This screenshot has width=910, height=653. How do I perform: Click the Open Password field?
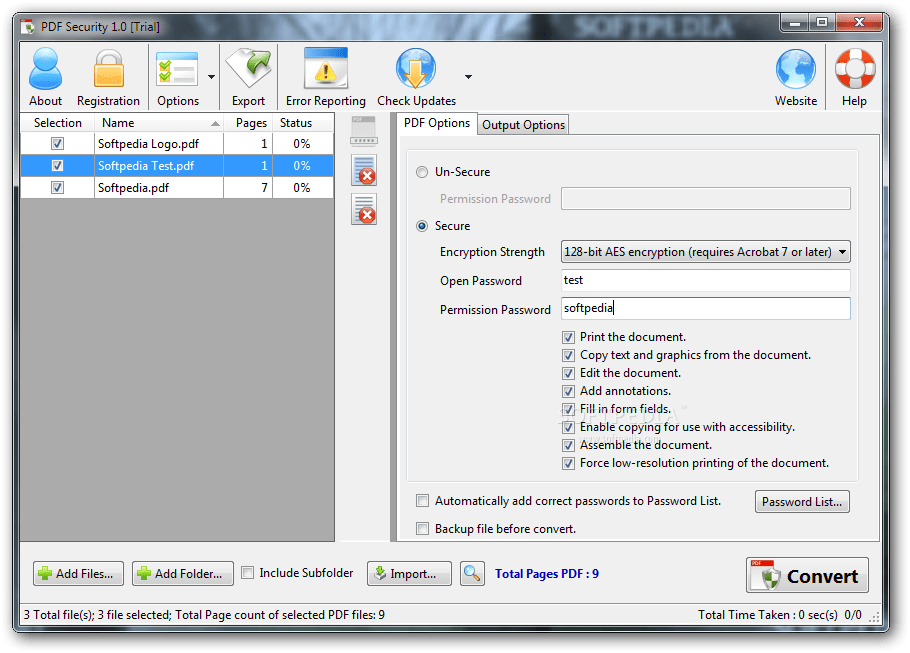pyautogui.click(x=706, y=280)
